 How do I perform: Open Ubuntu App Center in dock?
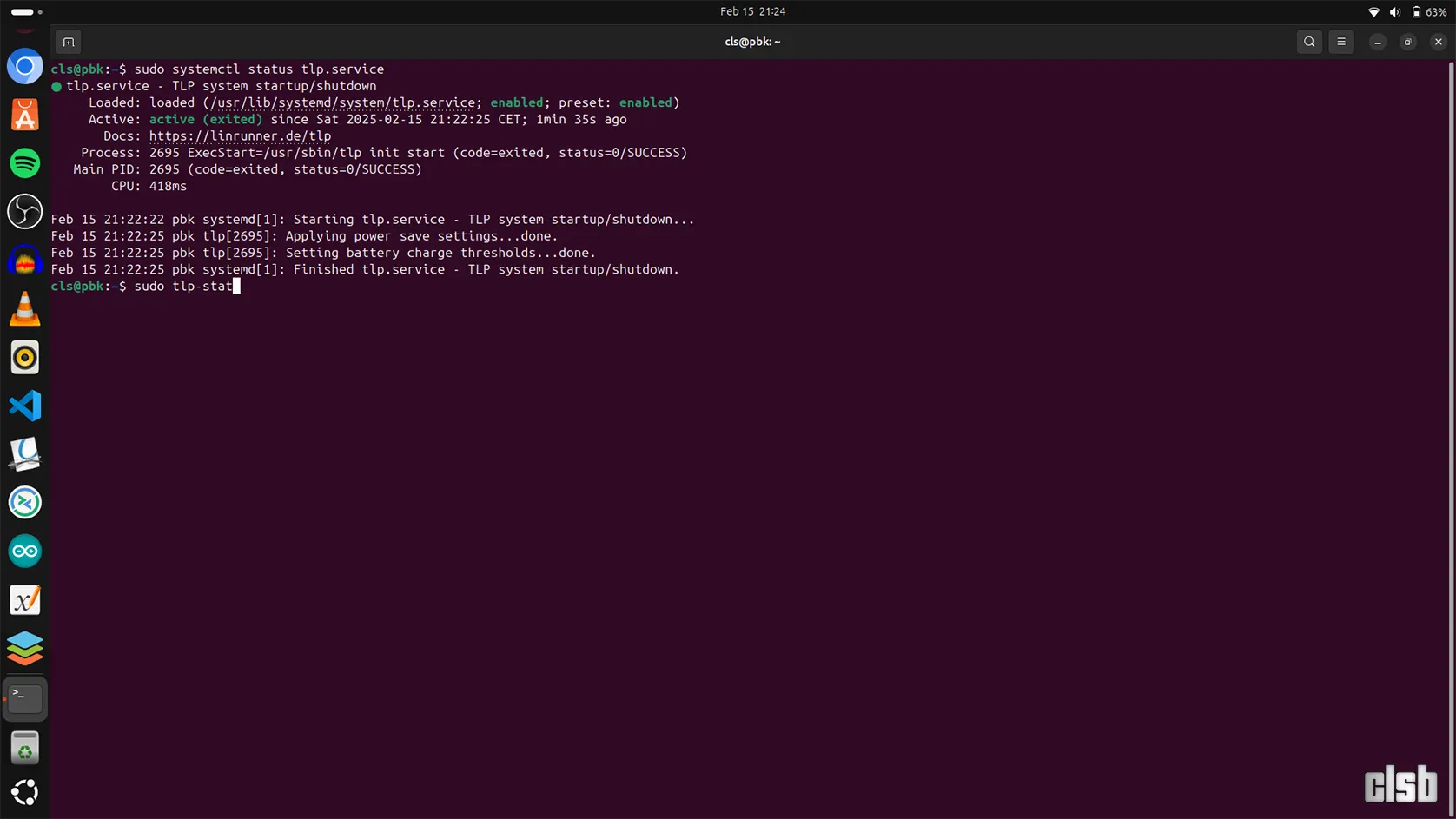coord(25,116)
